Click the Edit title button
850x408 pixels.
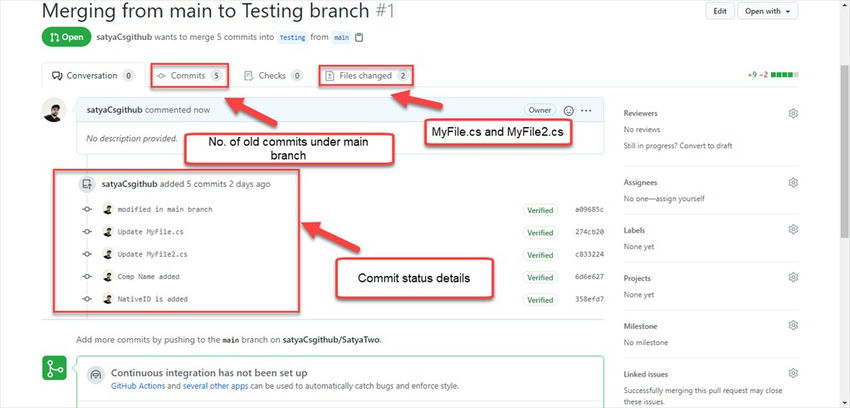click(719, 11)
